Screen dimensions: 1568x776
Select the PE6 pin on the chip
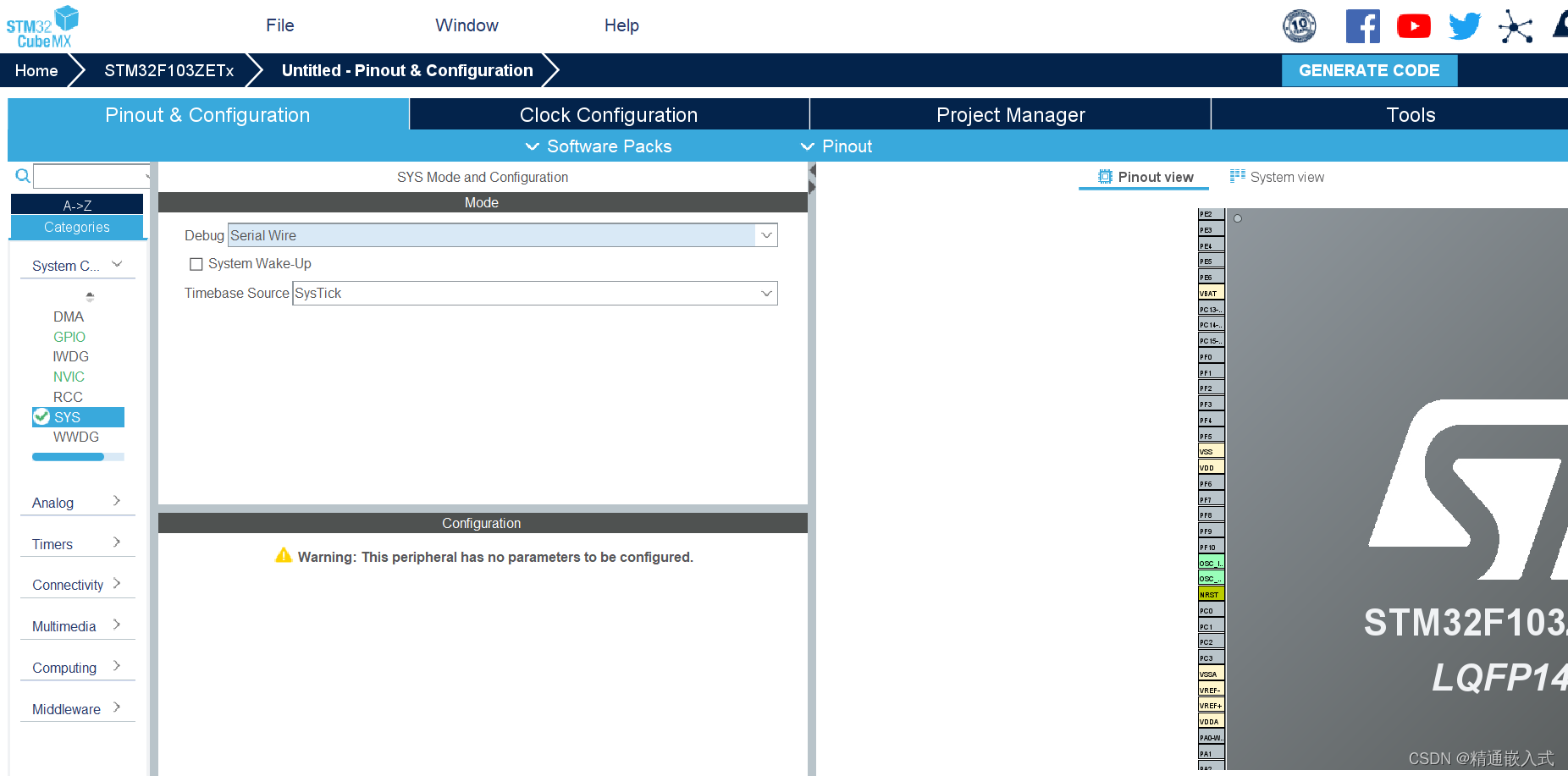click(x=1211, y=277)
